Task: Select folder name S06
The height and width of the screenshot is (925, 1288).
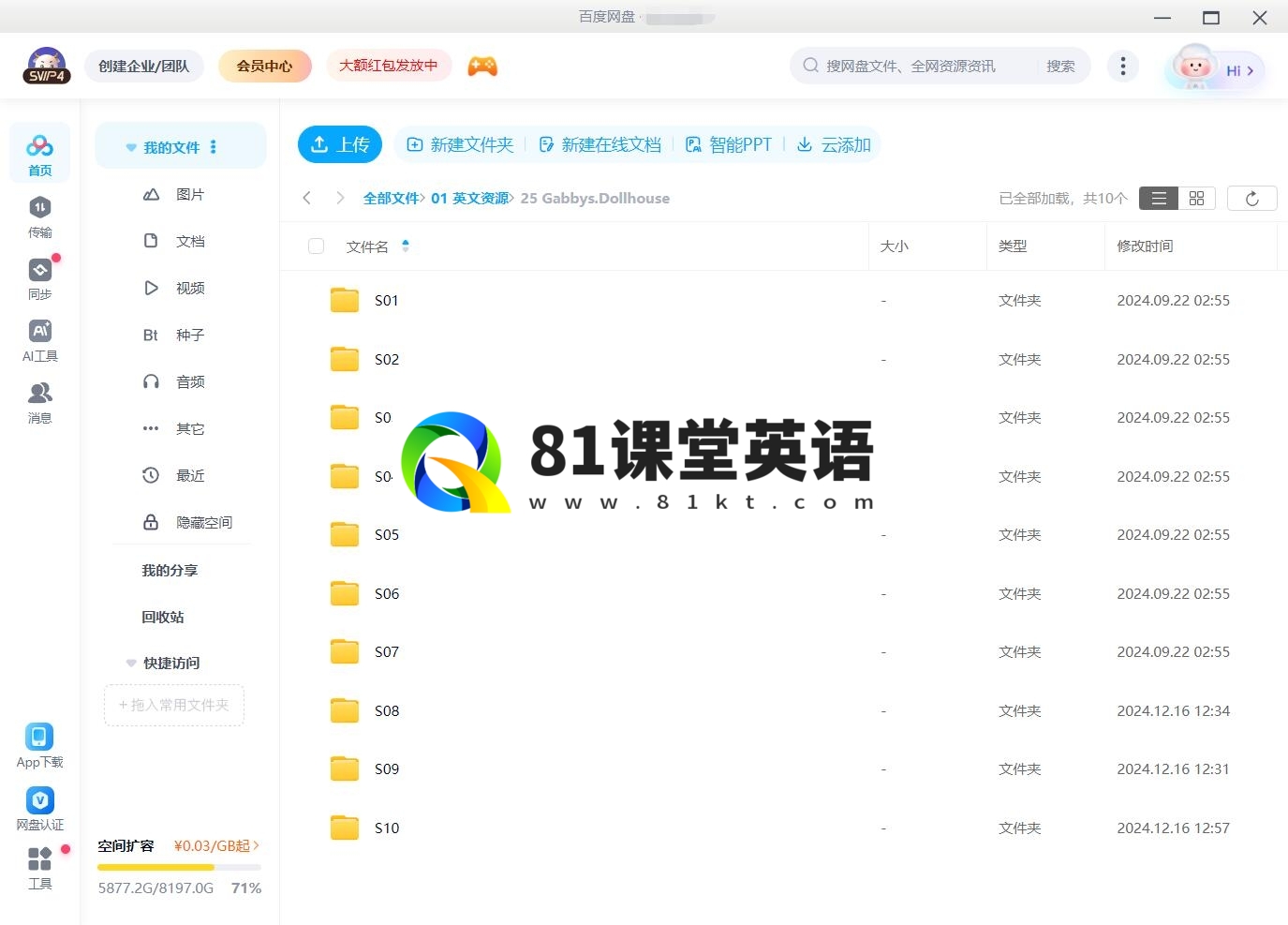Action: tap(387, 593)
